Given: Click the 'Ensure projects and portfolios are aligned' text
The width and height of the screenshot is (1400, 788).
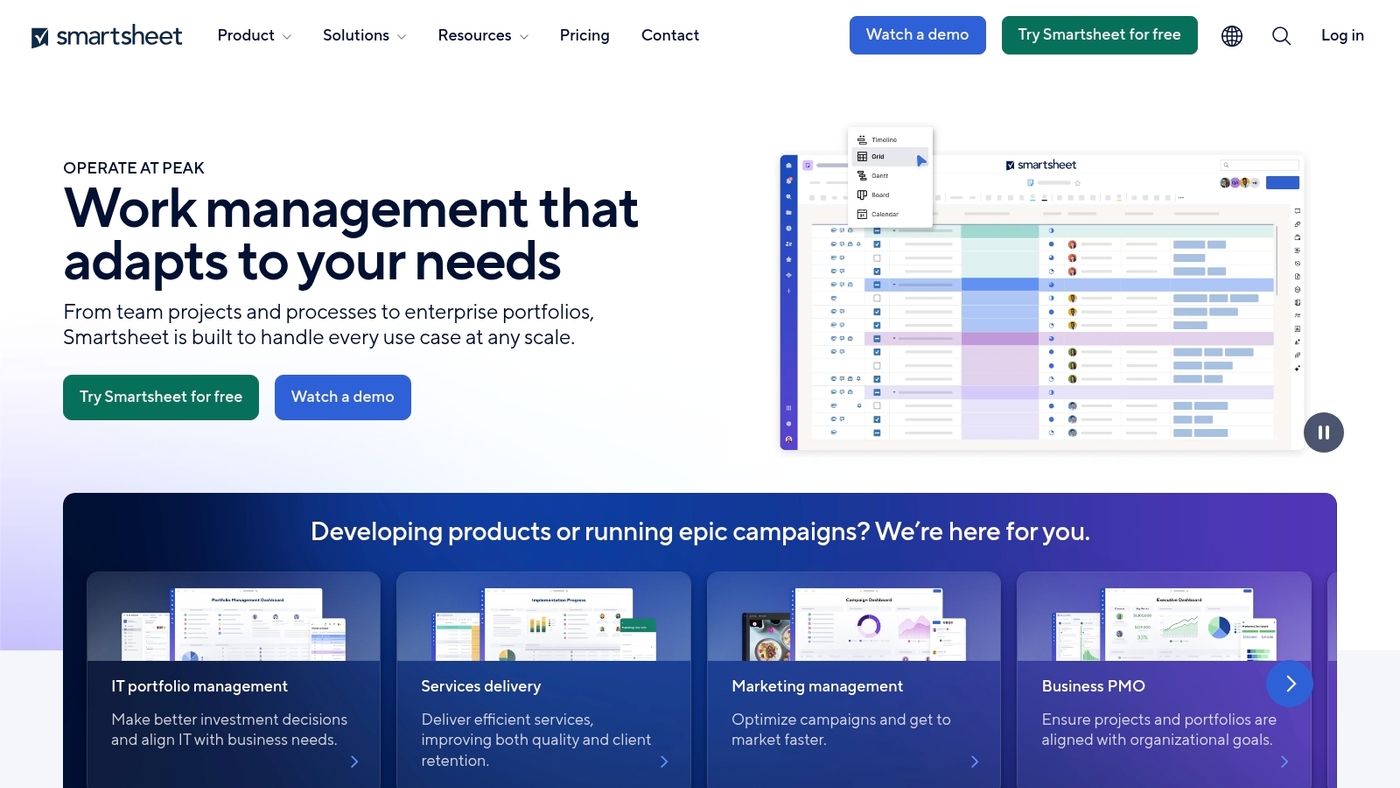Looking at the screenshot, I should click(x=1159, y=730).
